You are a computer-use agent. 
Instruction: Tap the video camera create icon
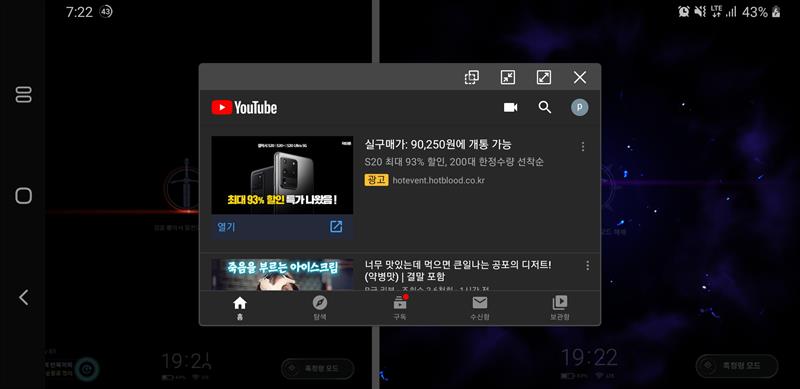pos(510,107)
